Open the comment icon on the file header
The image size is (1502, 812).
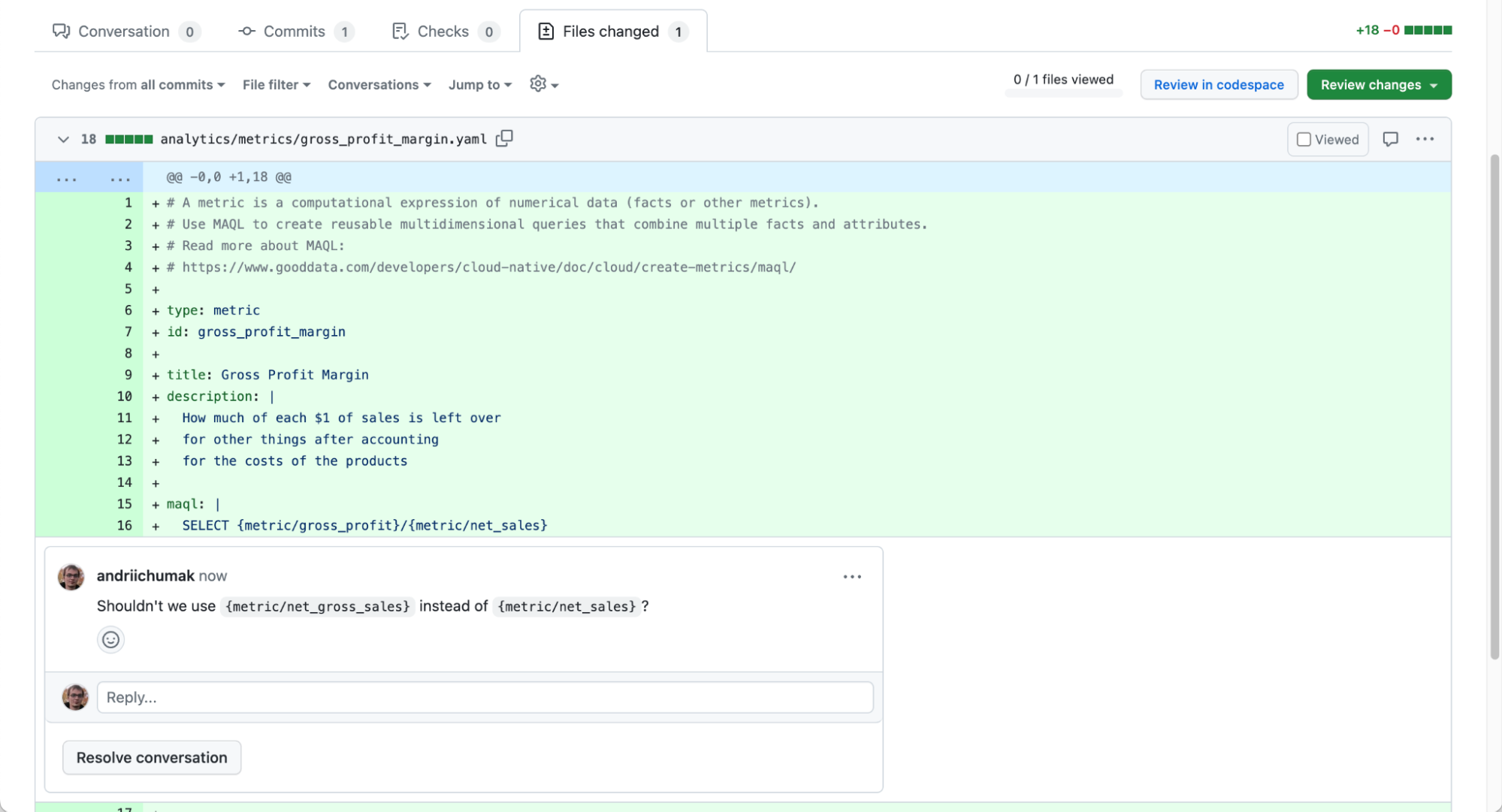(x=1390, y=139)
